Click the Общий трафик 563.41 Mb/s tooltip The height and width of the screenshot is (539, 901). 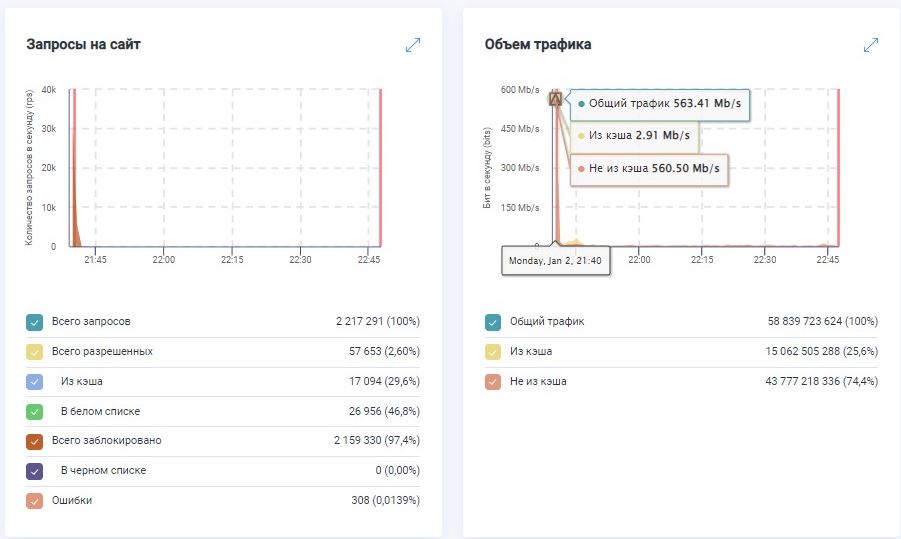click(660, 103)
